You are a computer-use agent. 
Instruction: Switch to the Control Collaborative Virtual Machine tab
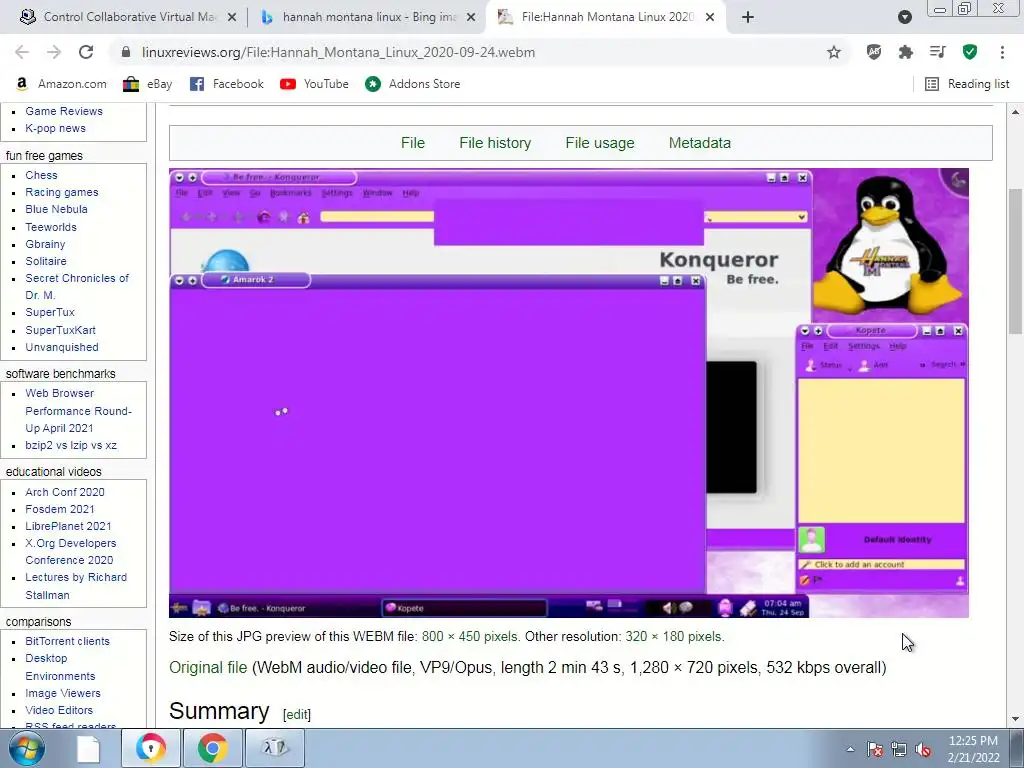click(128, 17)
